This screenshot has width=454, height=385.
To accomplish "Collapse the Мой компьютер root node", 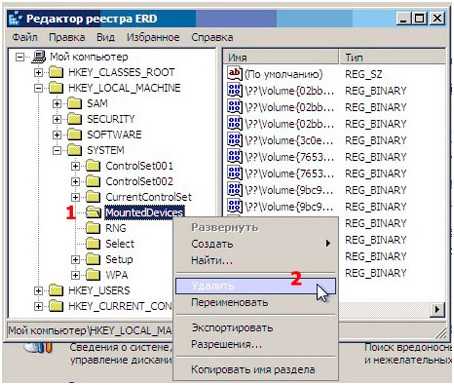I will (20, 57).
